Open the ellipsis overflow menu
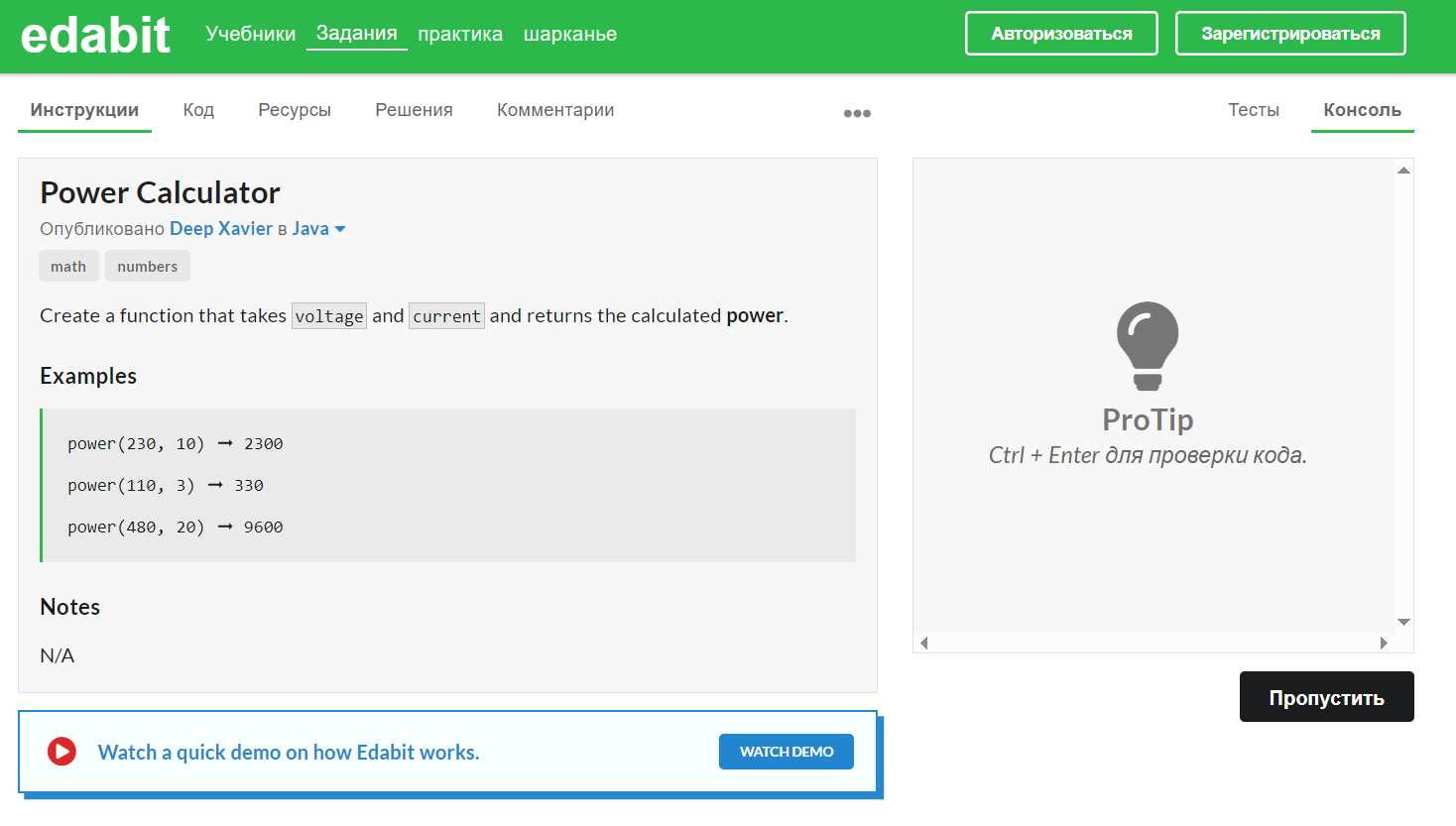The width and height of the screenshot is (1456, 826). 856,113
